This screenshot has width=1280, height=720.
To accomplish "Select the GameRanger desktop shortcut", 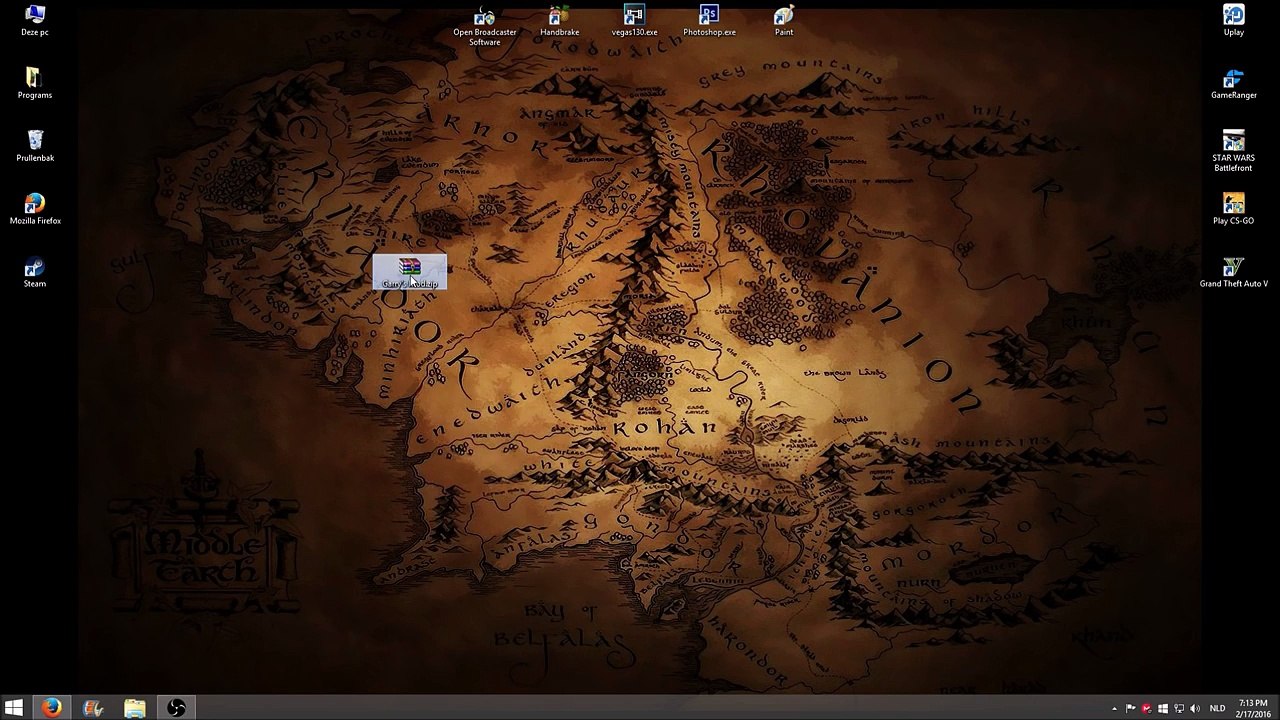I will (1234, 84).
